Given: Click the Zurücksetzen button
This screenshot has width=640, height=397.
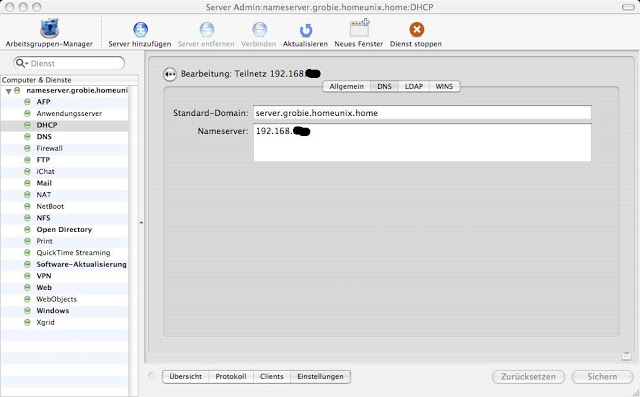Looking at the screenshot, I should (528, 377).
